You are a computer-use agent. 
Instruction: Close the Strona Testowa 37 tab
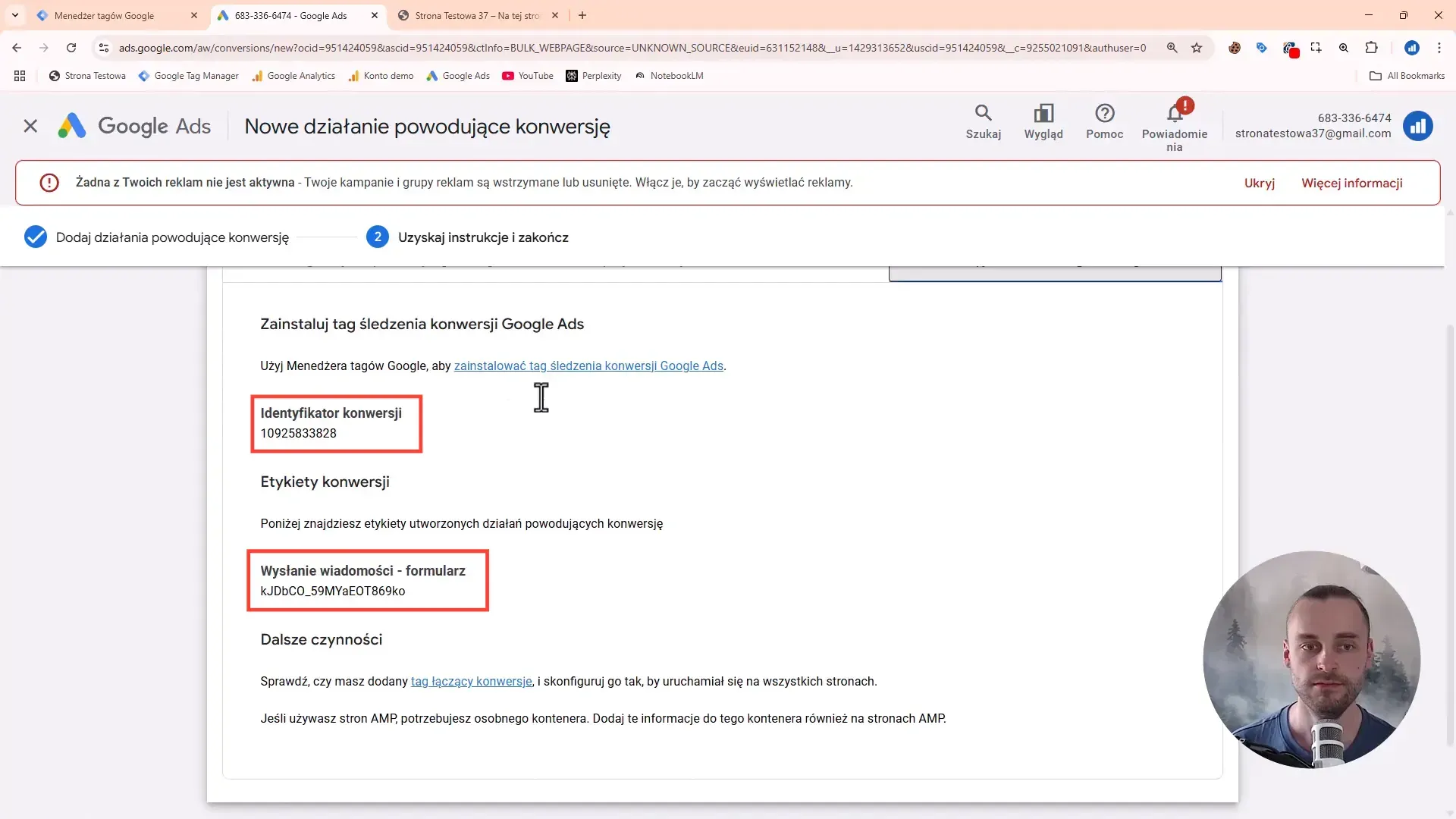[x=555, y=15]
